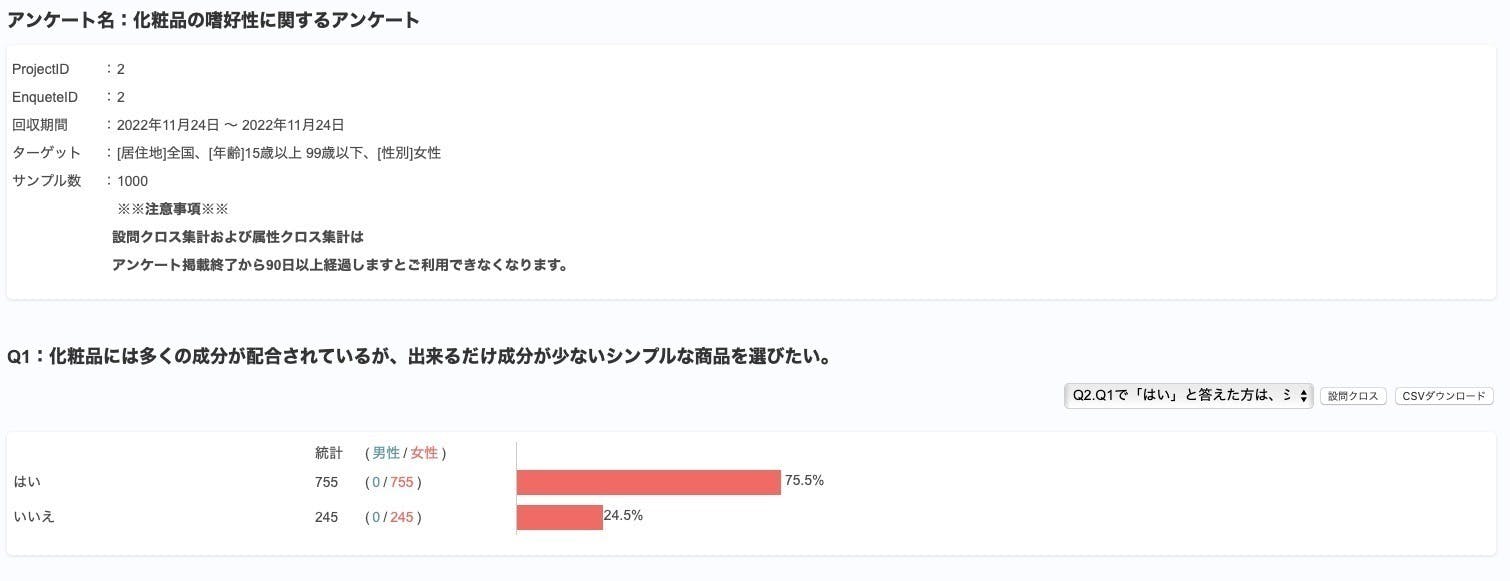This screenshot has height=581, width=1510.
Task: Click the 75.5% percentage label
Action: pos(803,480)
